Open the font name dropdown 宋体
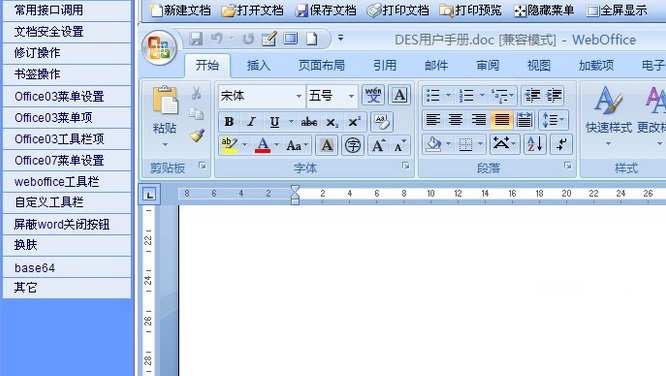This screenshot has width=666, height=376. point(299,96)
